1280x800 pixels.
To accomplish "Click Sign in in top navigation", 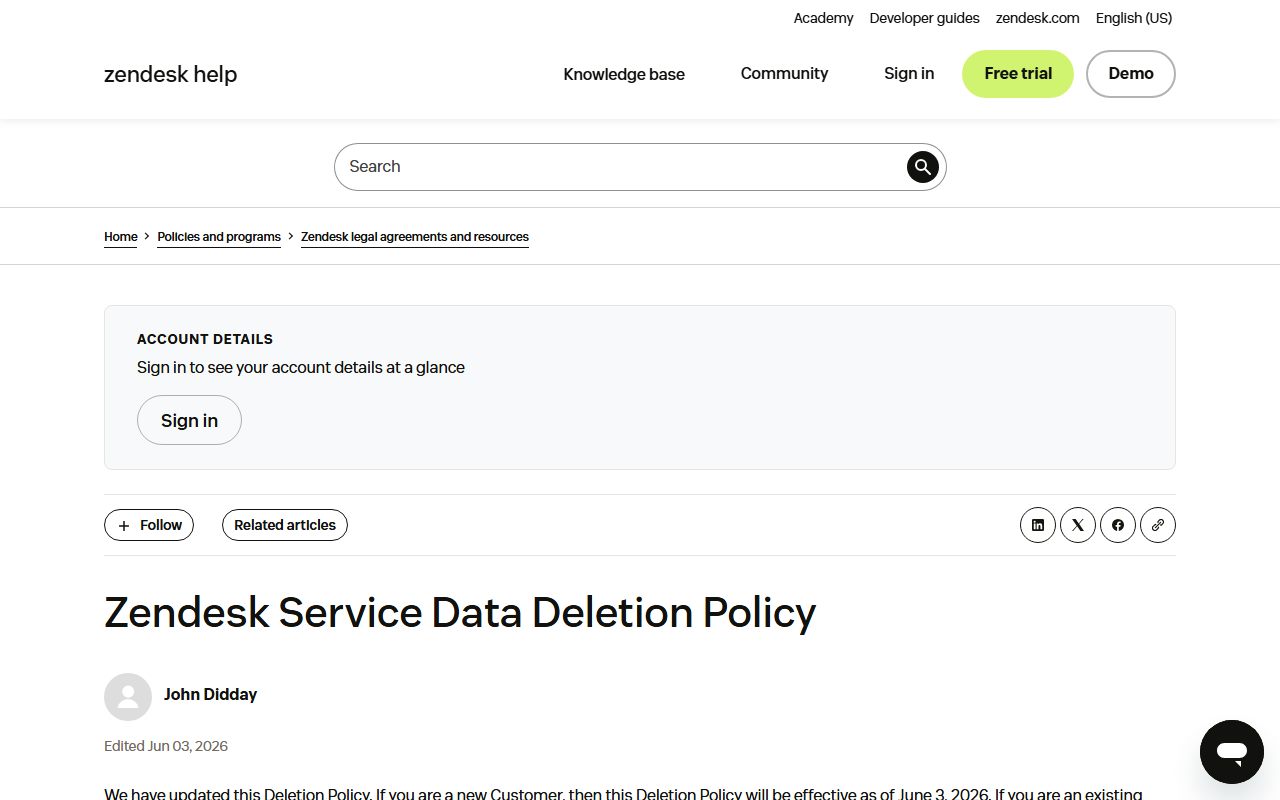I will click(x=909, y=74).
